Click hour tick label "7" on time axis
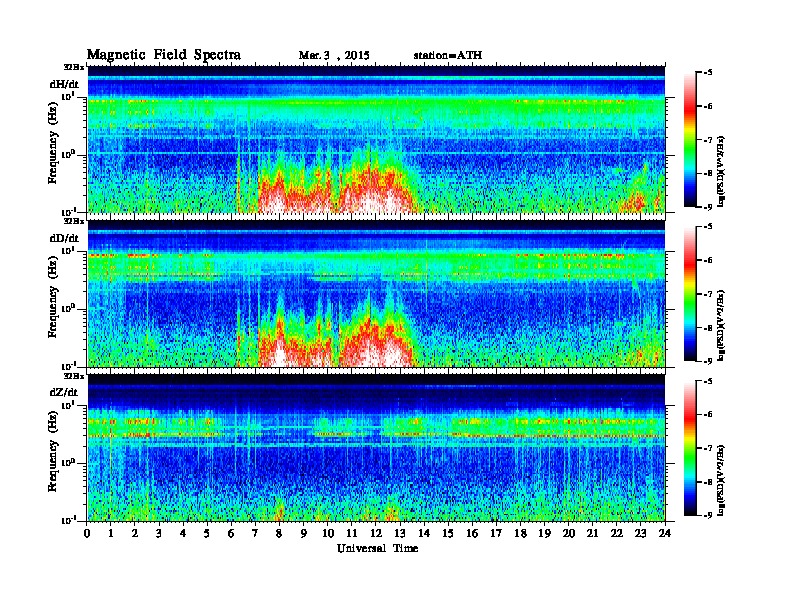Viewport: 792px width, 612px height. [255, 534]
